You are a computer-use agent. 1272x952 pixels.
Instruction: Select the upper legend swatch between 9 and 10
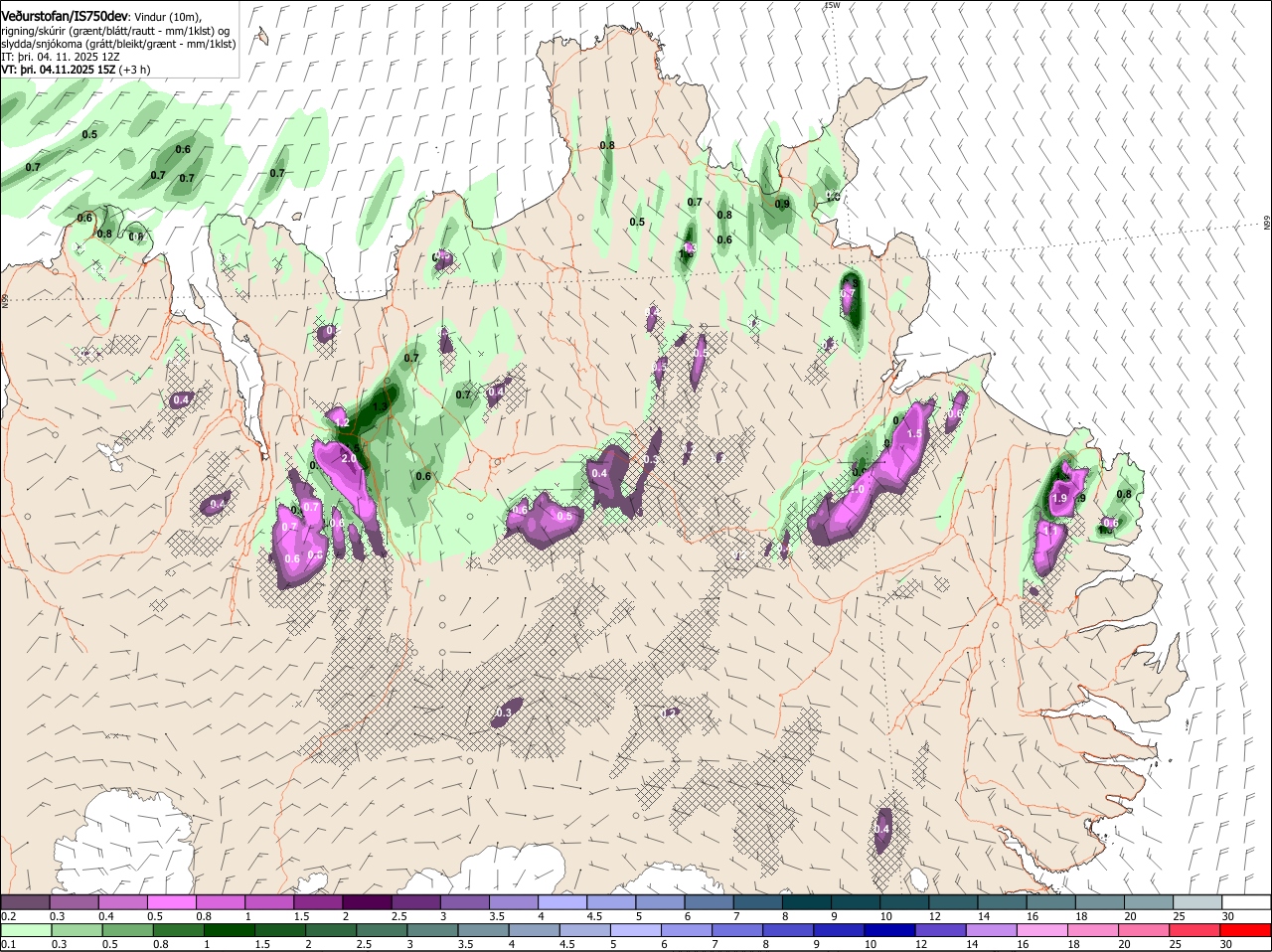coord(856,901)
